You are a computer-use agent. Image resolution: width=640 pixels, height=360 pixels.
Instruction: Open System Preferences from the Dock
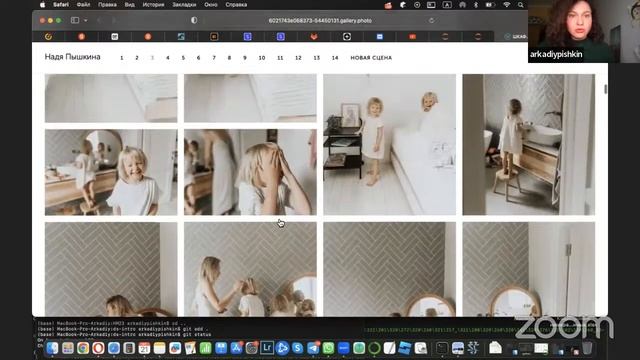tap(252, 348)
